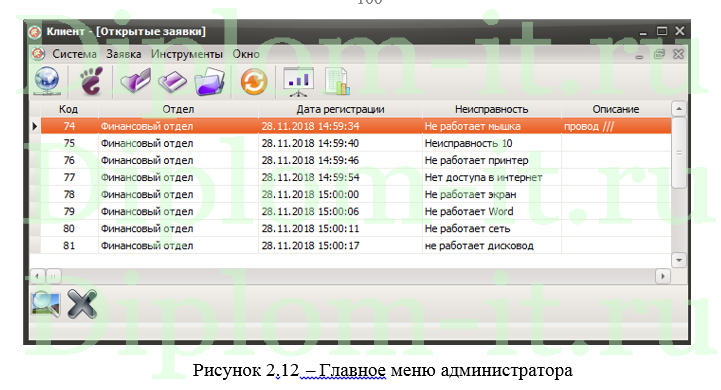
Task: Click the globe network connection toolbar icon
Action: click(x=47, y=81)
